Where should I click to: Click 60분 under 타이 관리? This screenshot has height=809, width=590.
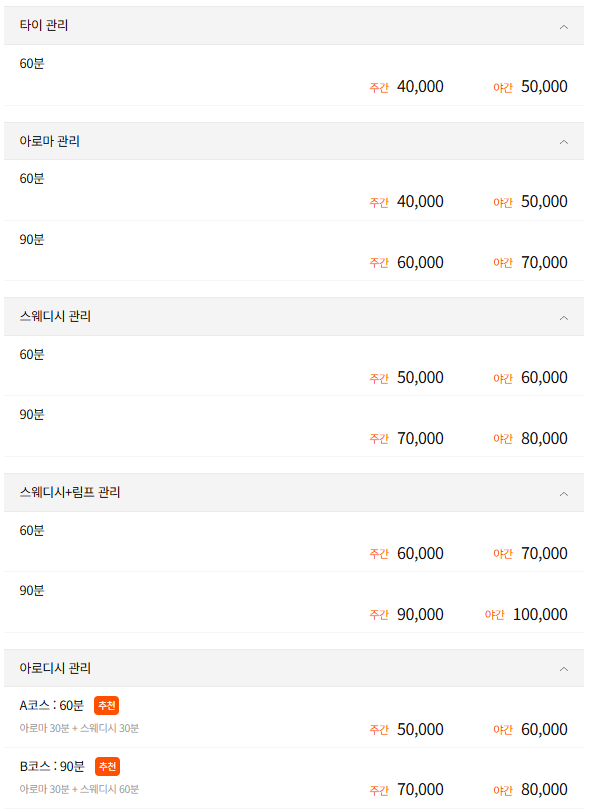pos(32,63)
